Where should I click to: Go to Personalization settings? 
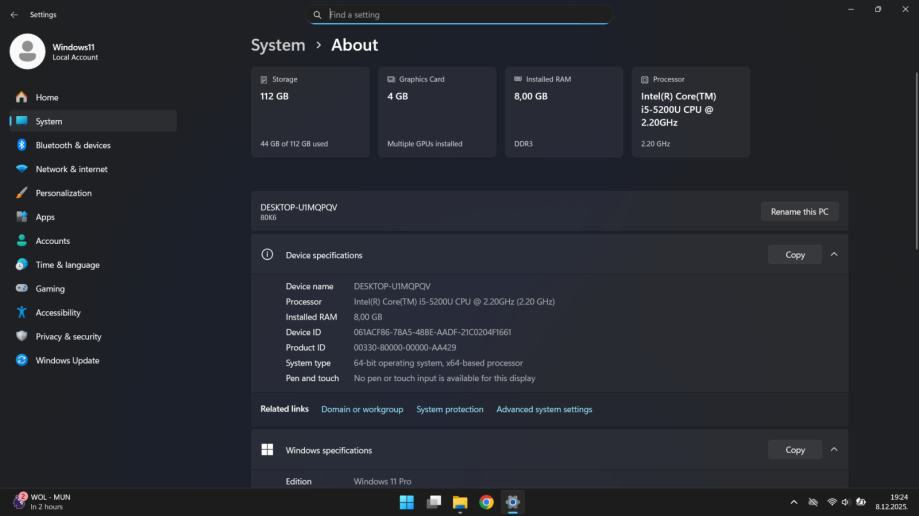63,193
